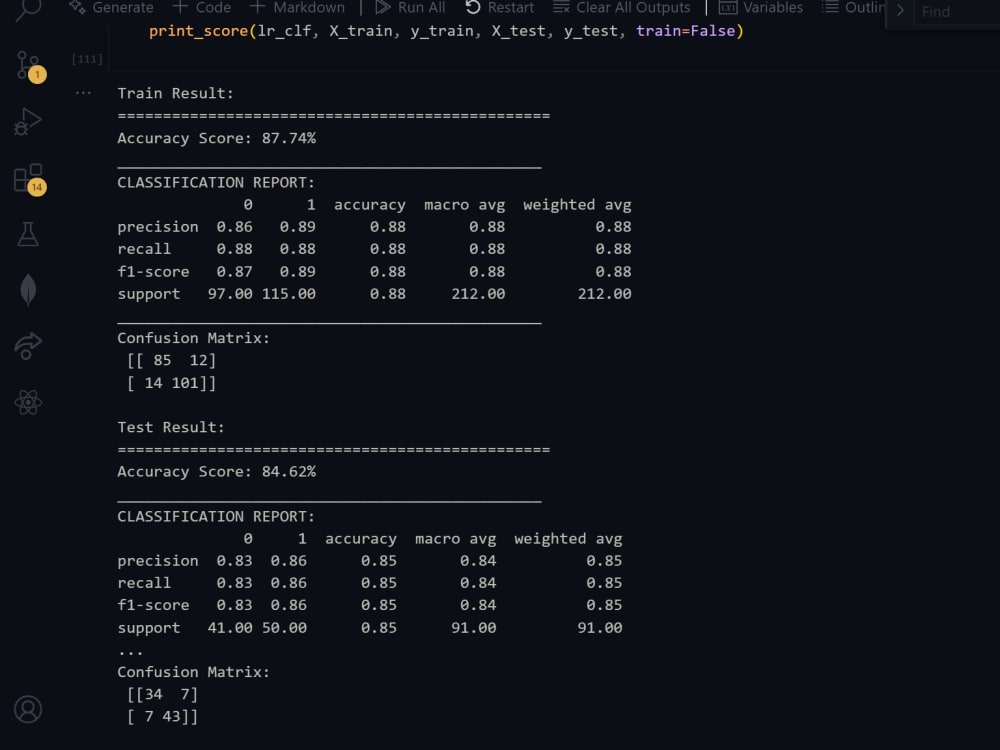Screen dimensions: 1000x750
Task: Click test support value 41.00
Action: [230, 628]
